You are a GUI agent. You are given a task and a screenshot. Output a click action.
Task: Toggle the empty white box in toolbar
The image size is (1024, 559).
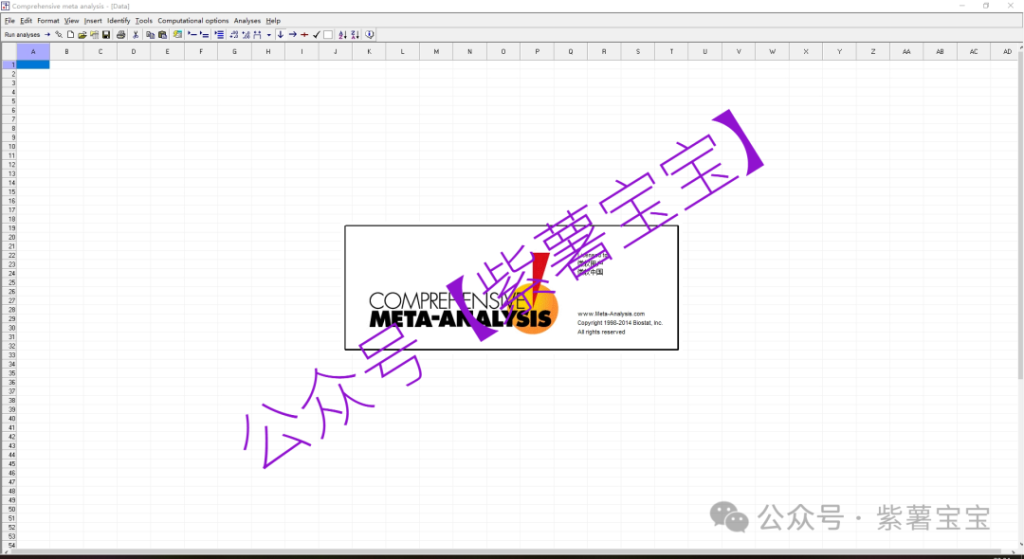point(328,34)
